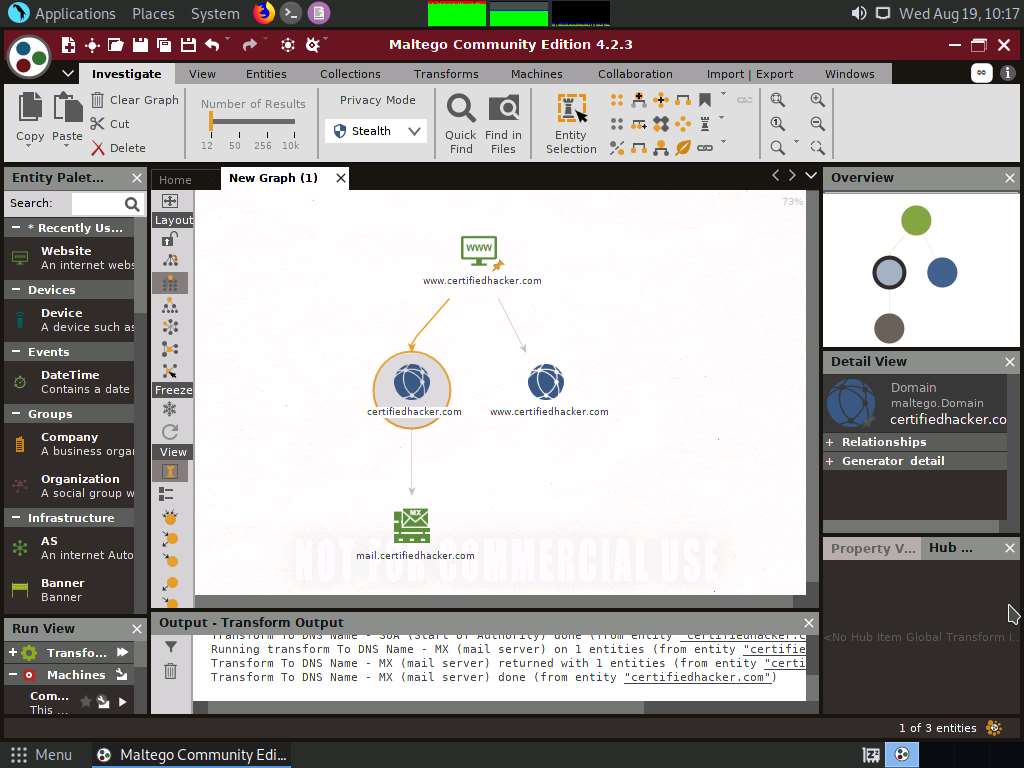Activate the Entity Selection tool
The height and width of the screenshot is (768, 1024).
click(571, 123)
